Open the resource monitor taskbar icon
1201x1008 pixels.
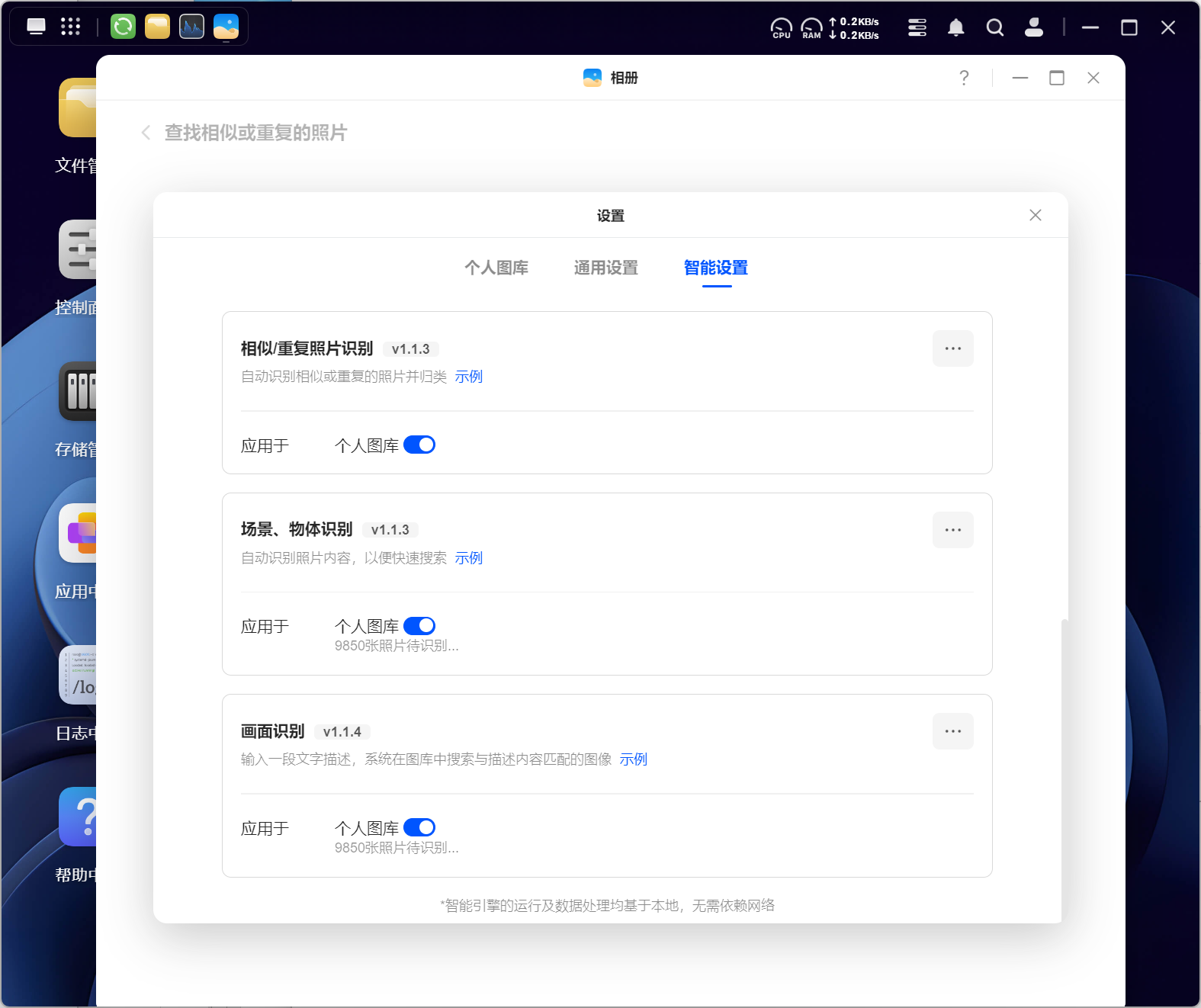pos(191,27)
